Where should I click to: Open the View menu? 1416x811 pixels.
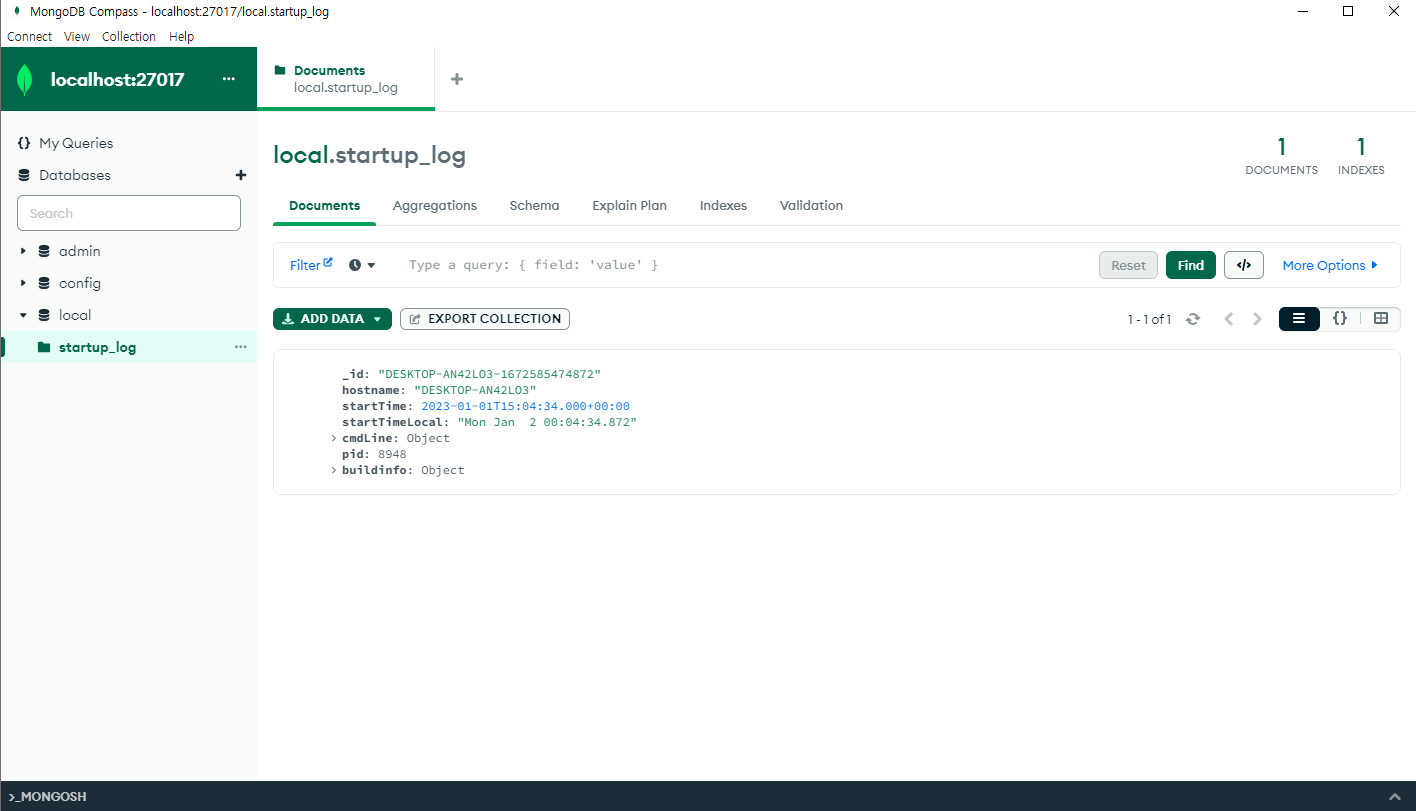click(x=77, y=36)
